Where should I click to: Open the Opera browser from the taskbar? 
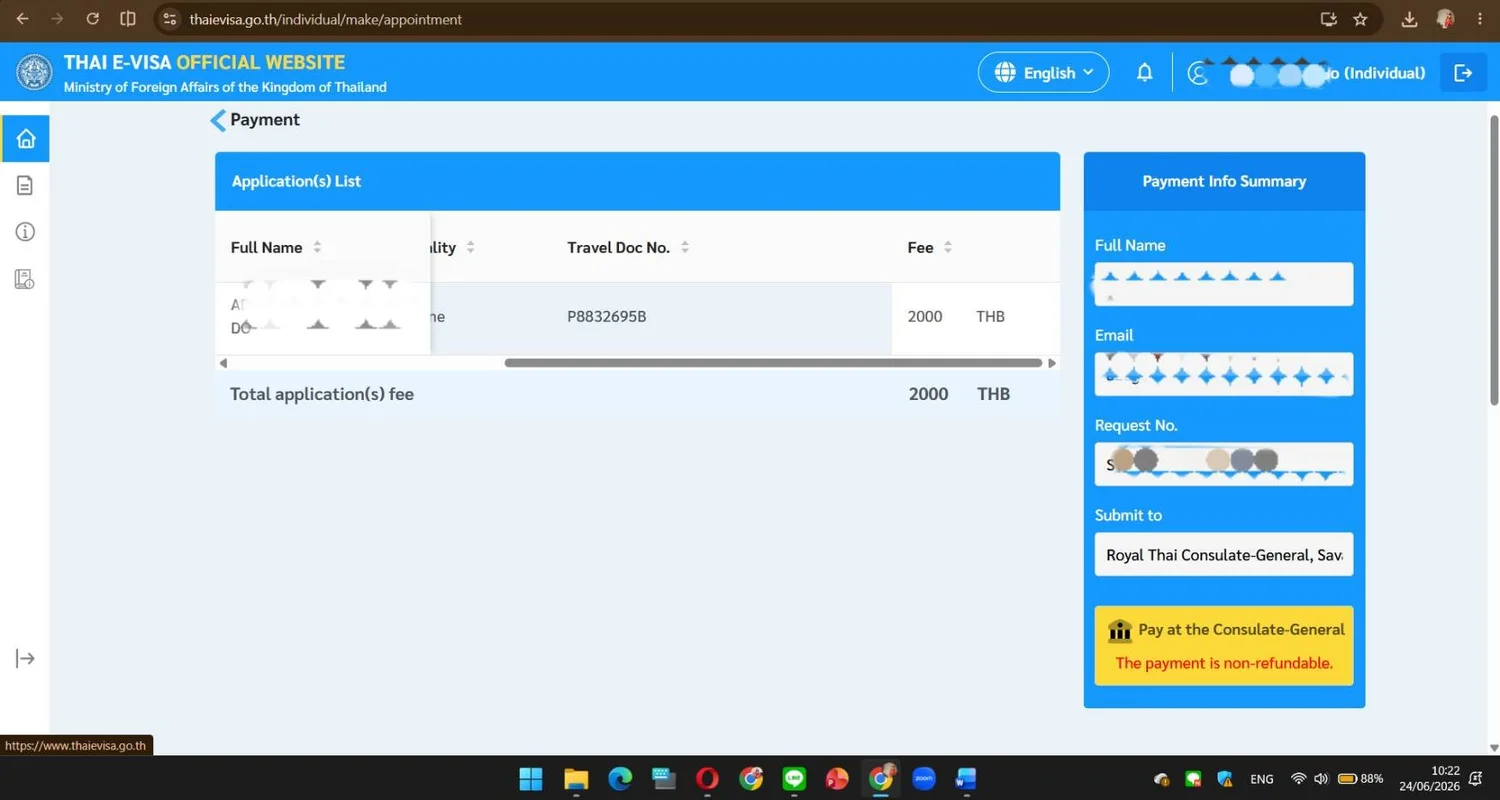707,779
